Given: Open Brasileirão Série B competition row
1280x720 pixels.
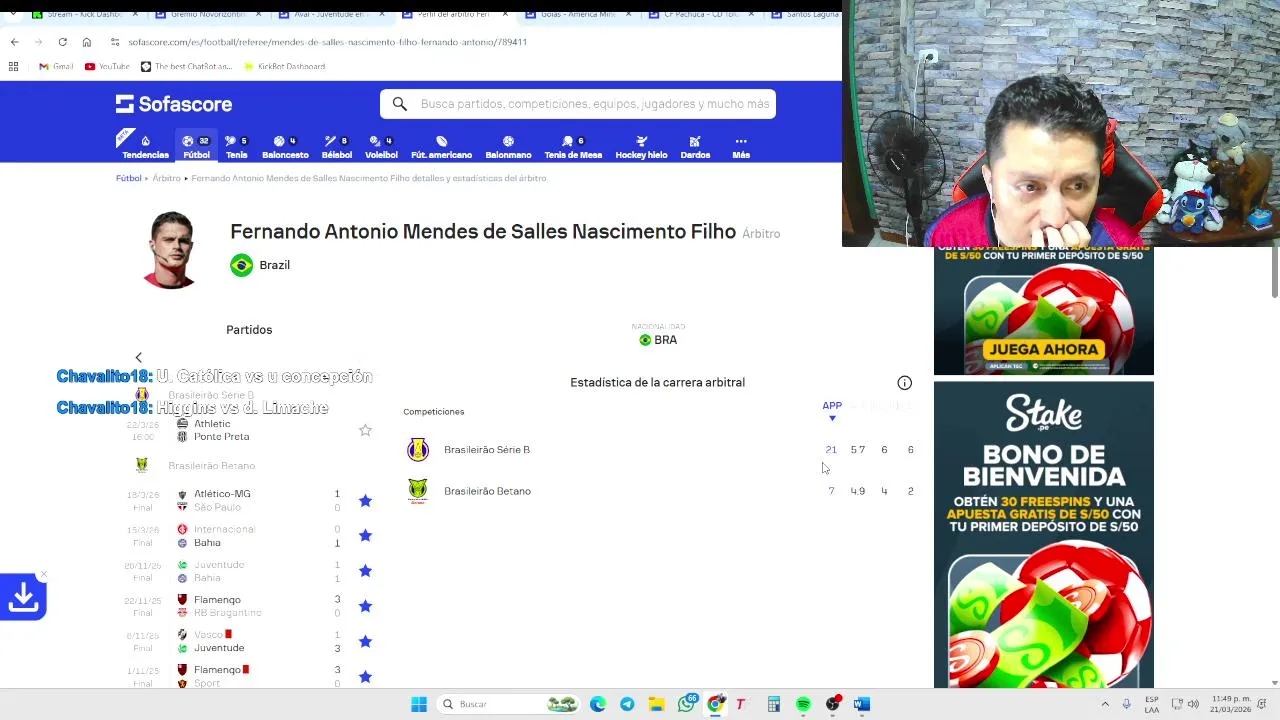Looking at the screenshot, I should [660, 450].
